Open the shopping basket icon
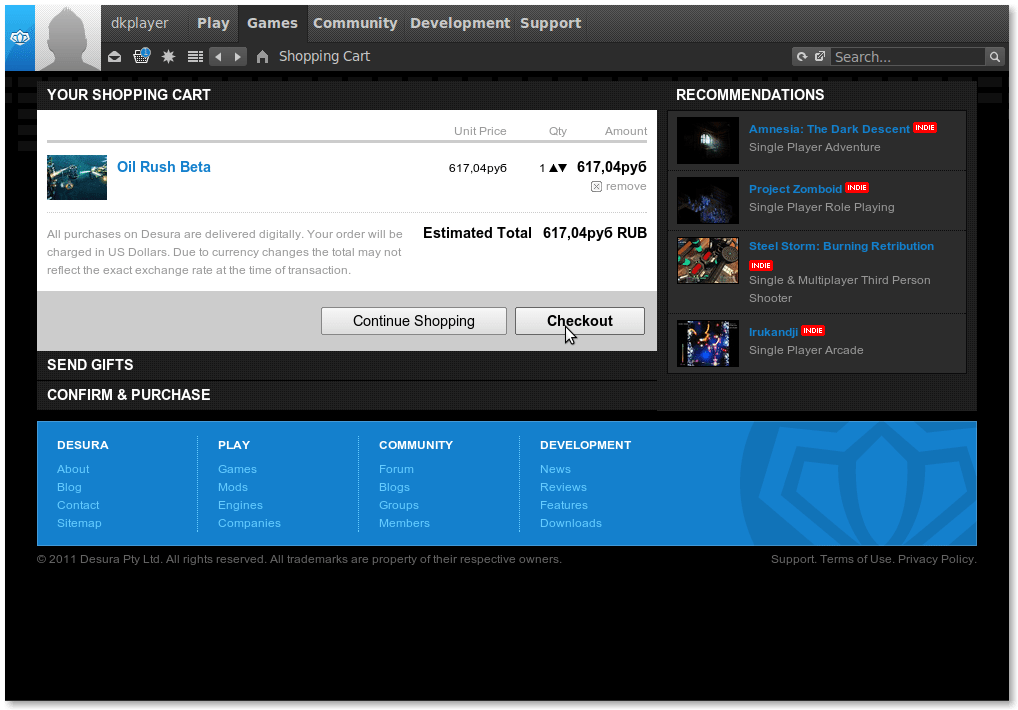 click(142, 56)
